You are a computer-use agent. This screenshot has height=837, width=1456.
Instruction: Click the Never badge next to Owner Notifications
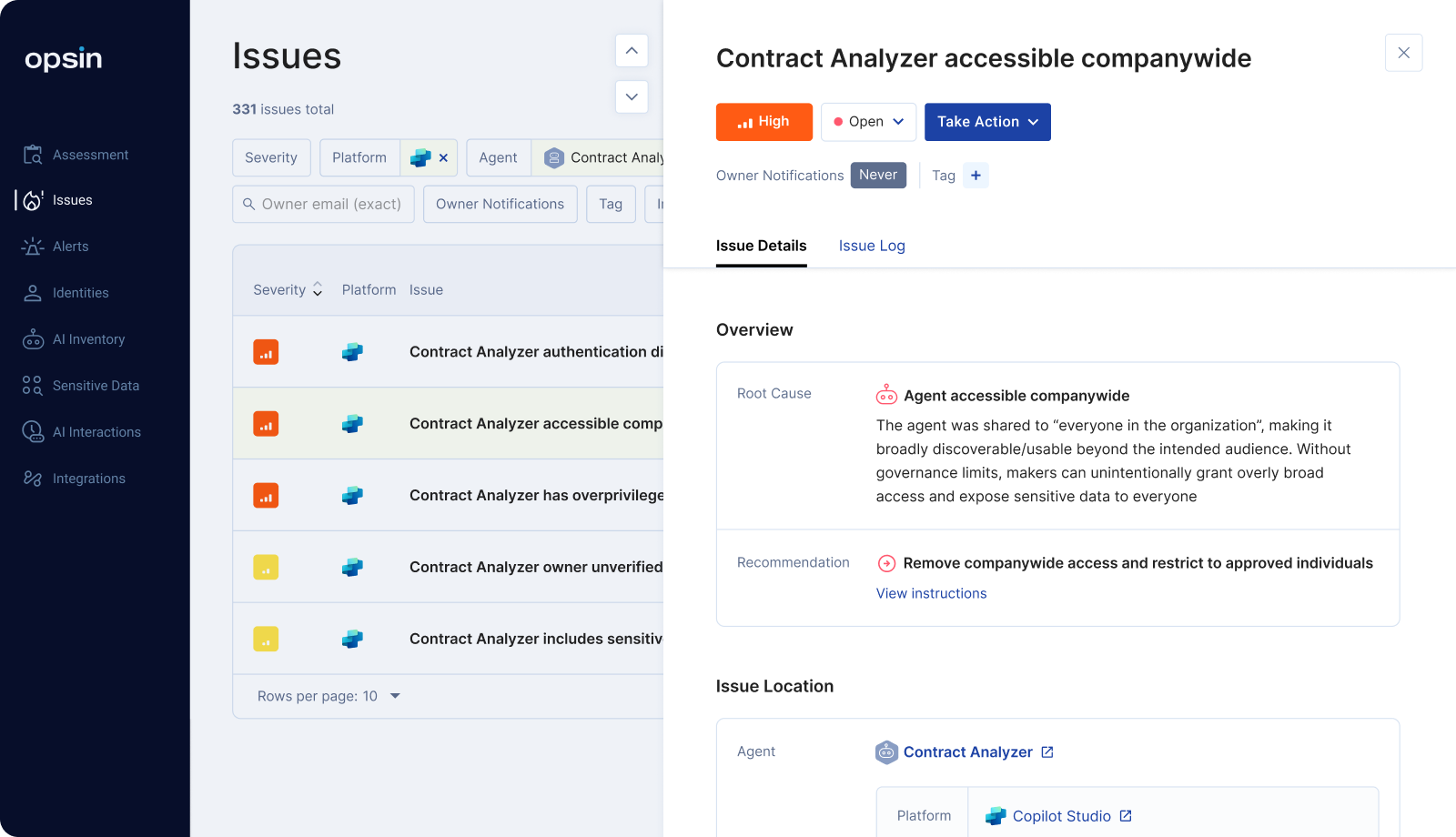click(877, 175)
